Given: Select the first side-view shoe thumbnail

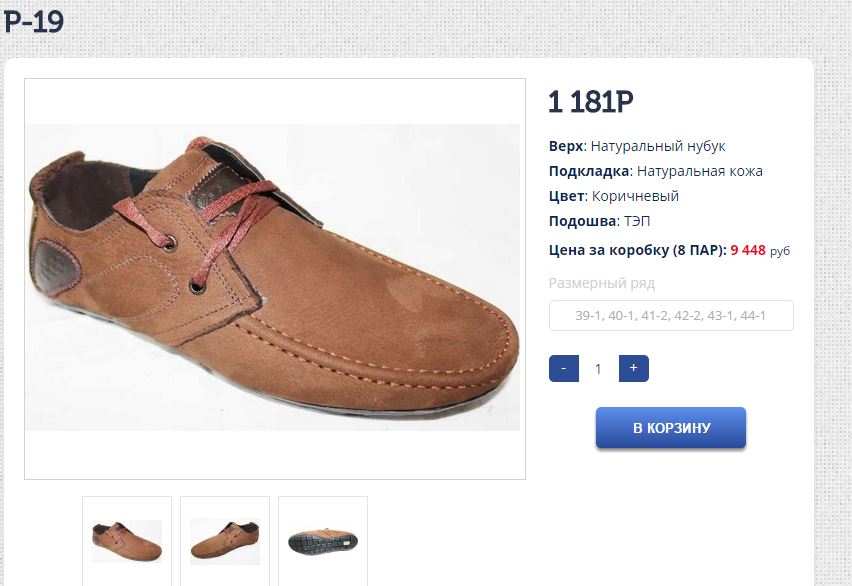Looking at the screenshot, I should click(127, 541).
